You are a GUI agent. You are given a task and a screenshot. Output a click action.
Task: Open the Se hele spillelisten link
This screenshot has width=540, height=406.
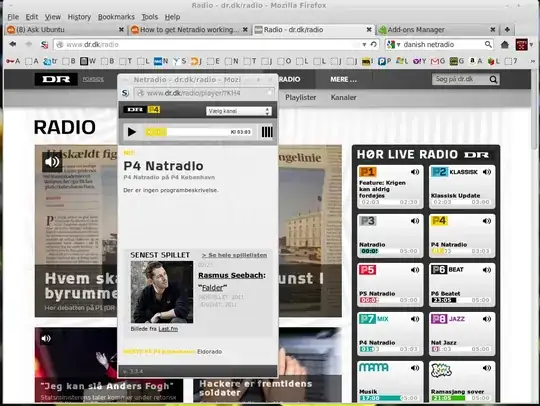pyautogui.click(x=234, y=255)
